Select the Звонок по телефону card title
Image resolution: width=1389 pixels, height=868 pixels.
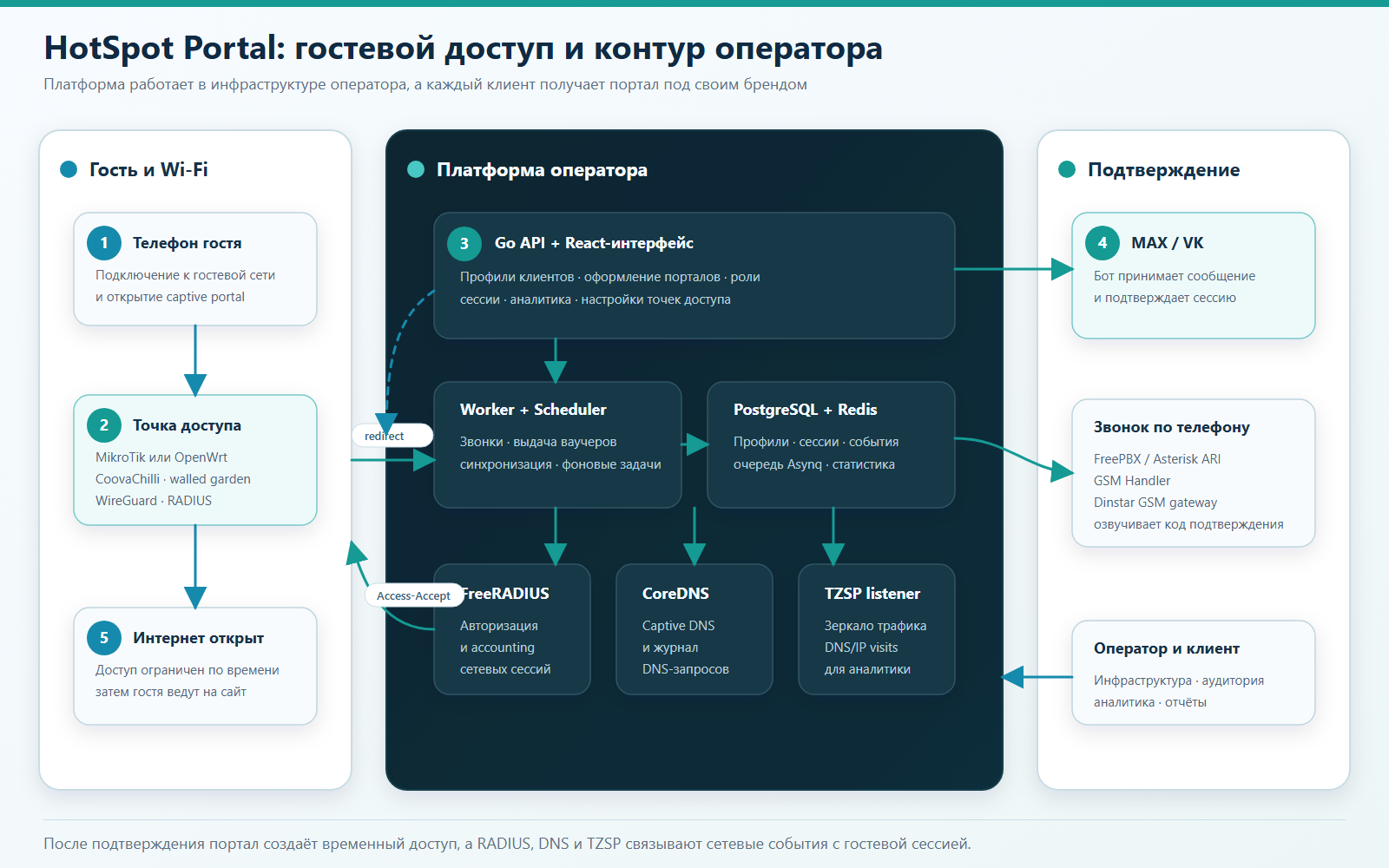click(1171, 427)
